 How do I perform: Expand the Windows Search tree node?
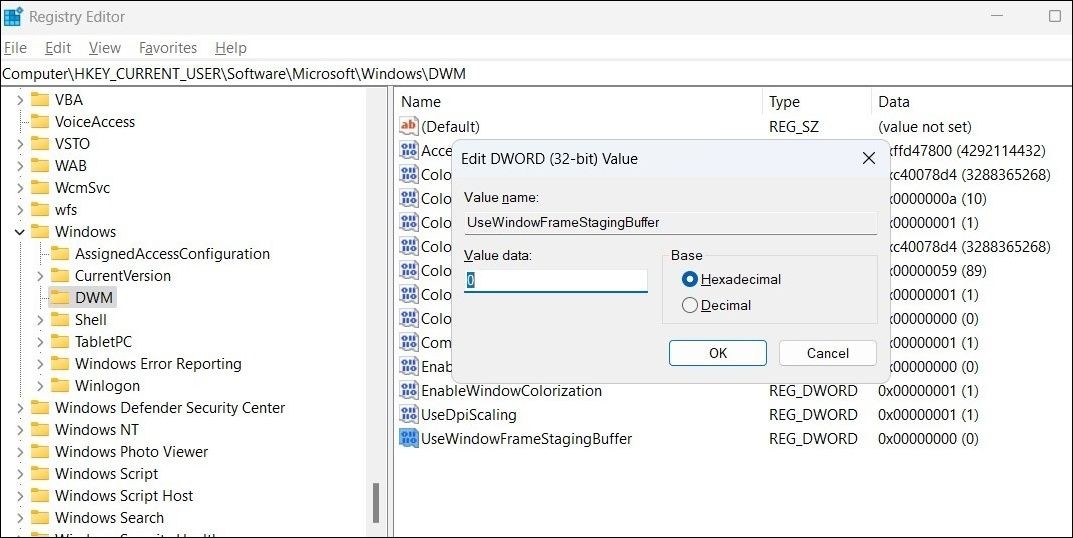(x=20, y=517)
